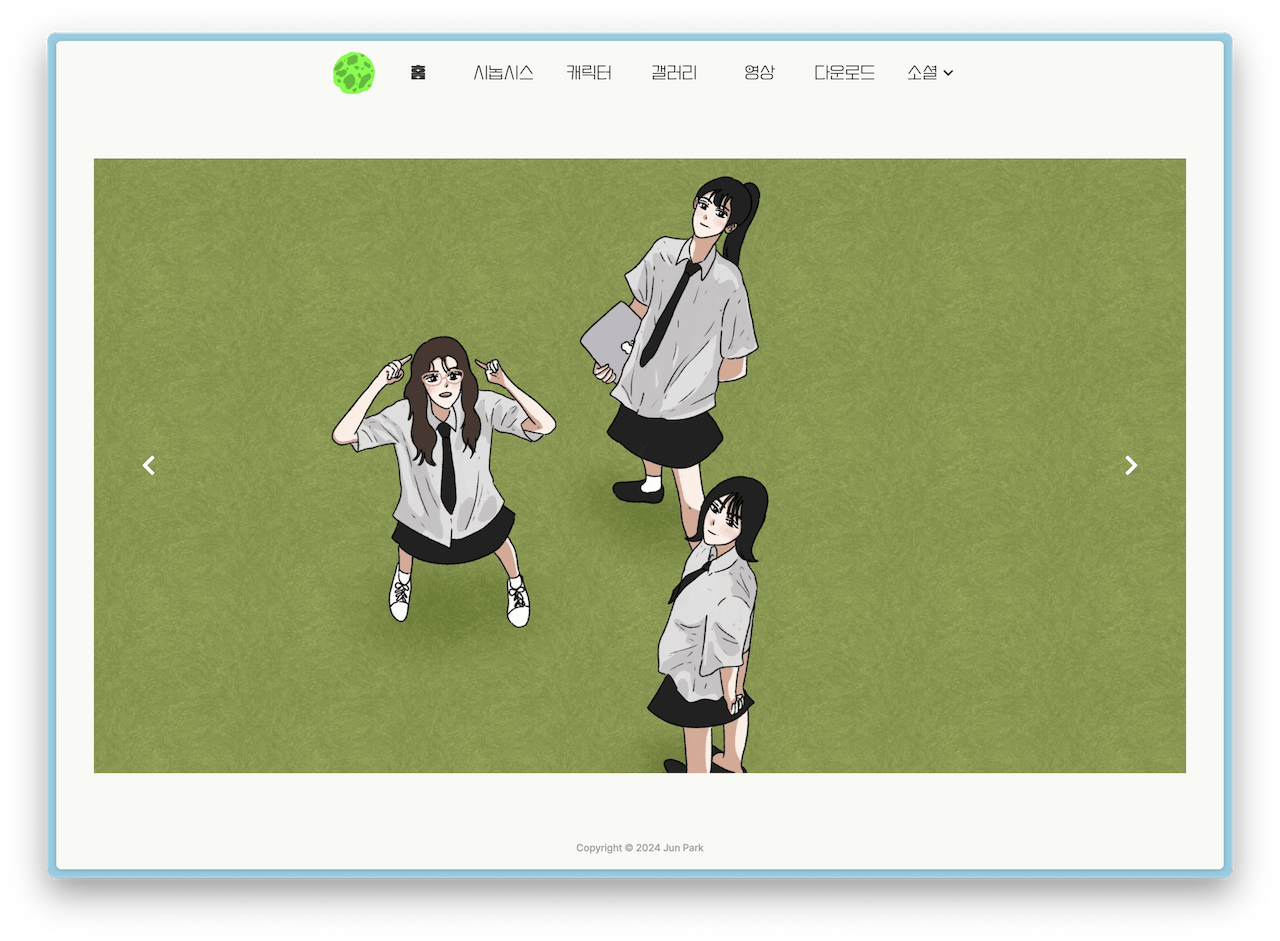Click the white sneakers of the wavy-haired girl

pos(400,598)
